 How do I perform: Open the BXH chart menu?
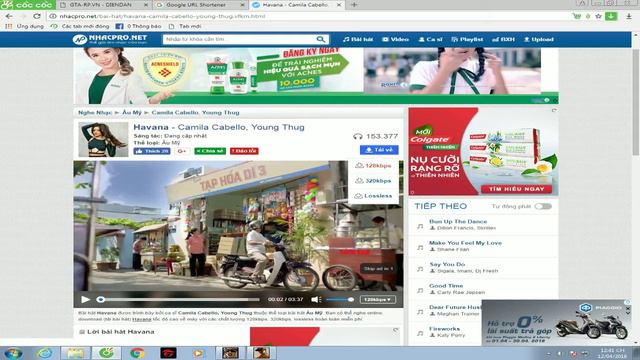(503, 39)
